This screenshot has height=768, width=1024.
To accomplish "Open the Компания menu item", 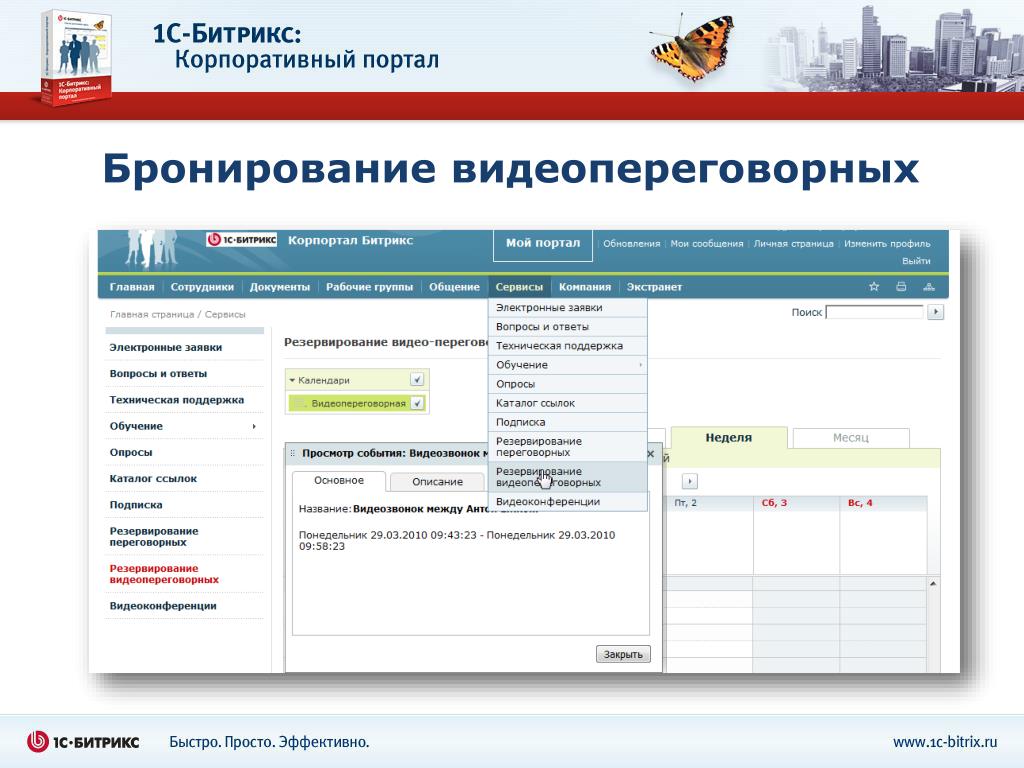I will click(x=584, y=287).
